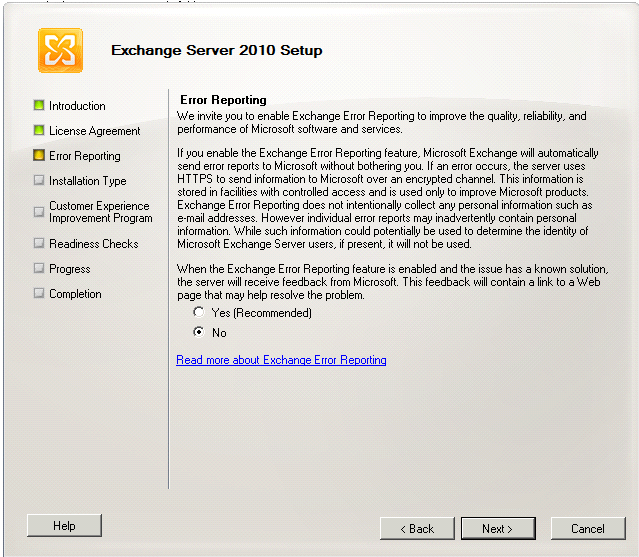
Task: Click the green License Agreement step indicator
Action: (39, 130)
